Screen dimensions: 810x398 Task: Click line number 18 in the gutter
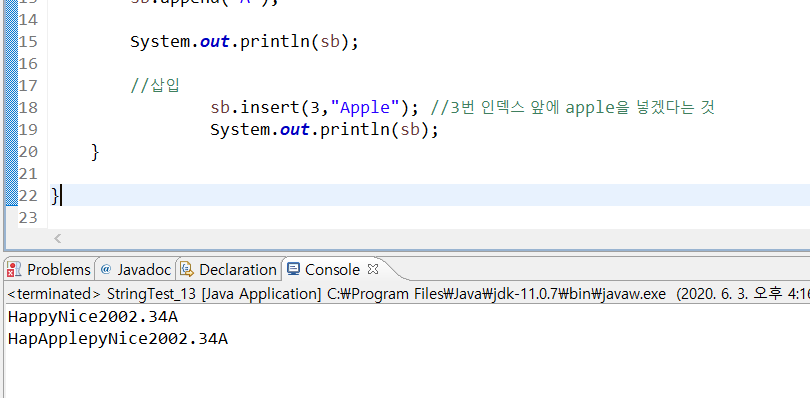click(x=28, y=108)
